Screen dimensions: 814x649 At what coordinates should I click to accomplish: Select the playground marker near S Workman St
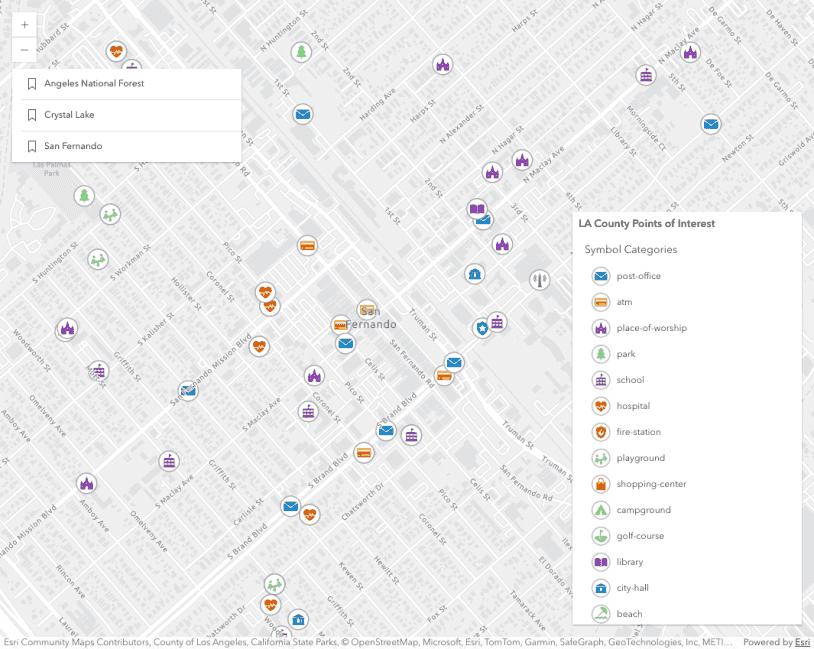pyautogui.click(x=97, y=259)
